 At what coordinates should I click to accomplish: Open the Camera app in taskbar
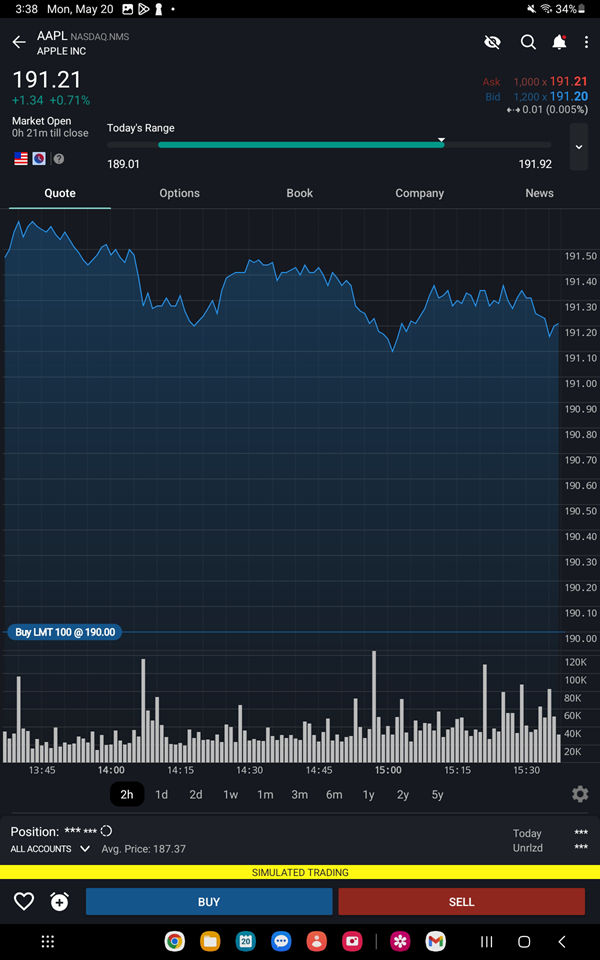point(352,941)
